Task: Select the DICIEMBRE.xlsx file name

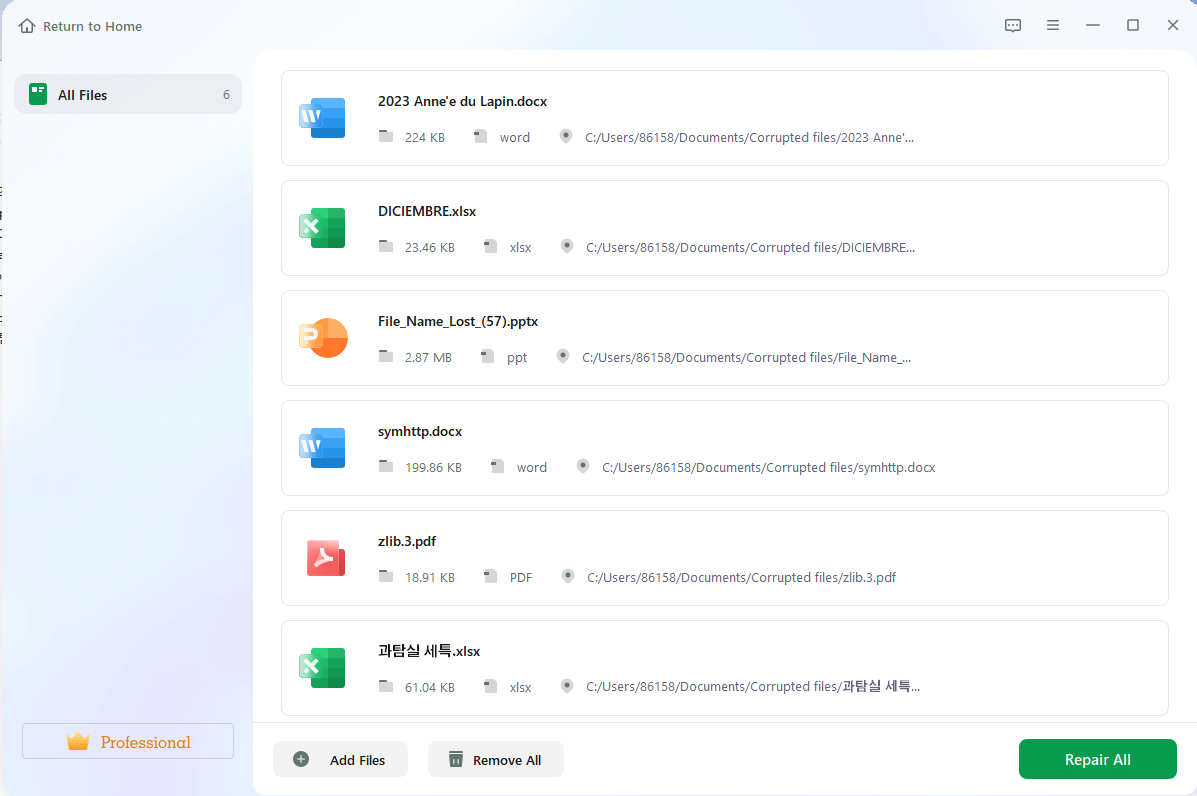Action: point(427,211)
